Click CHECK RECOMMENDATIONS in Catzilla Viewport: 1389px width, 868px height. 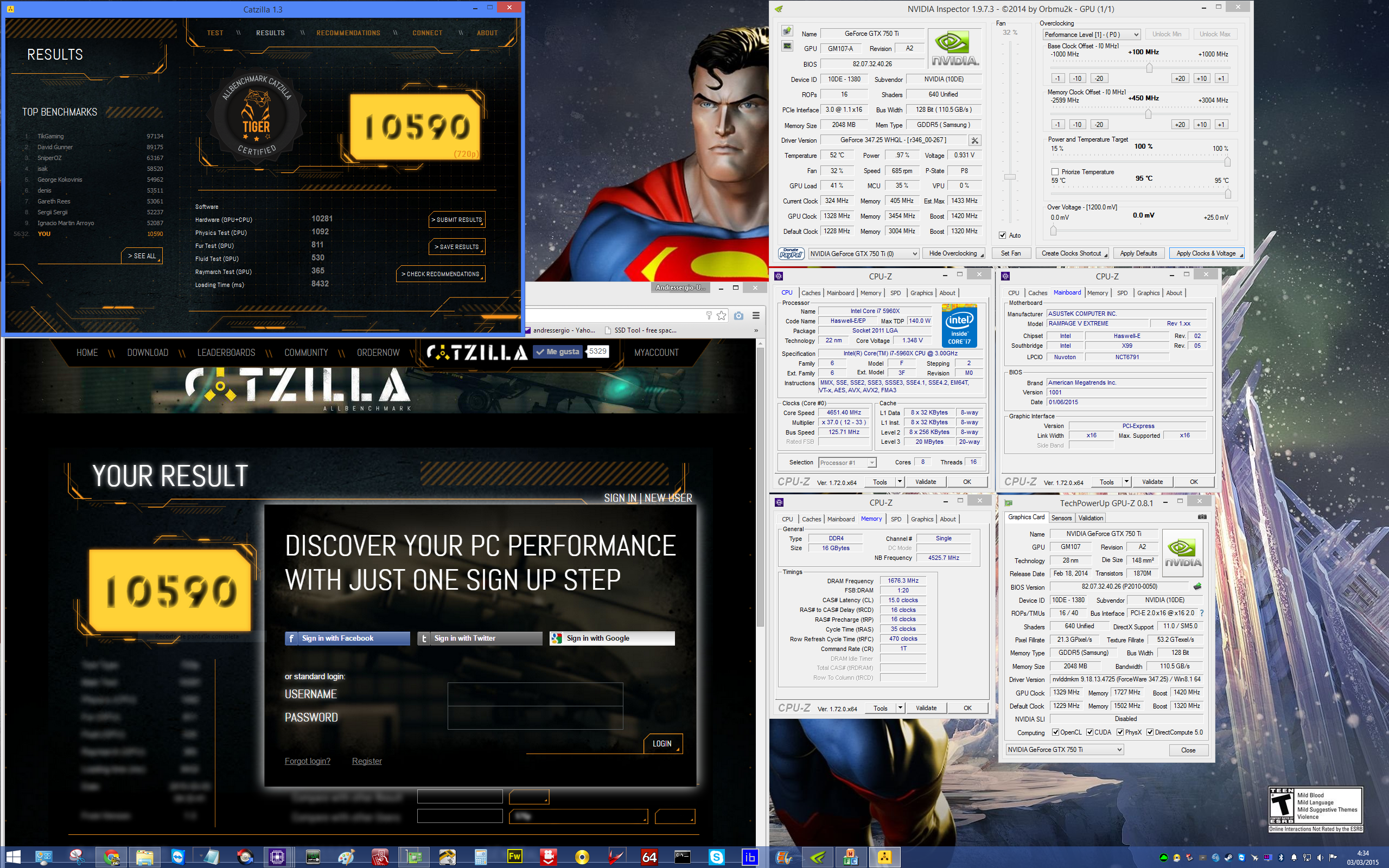pos(440,274)
